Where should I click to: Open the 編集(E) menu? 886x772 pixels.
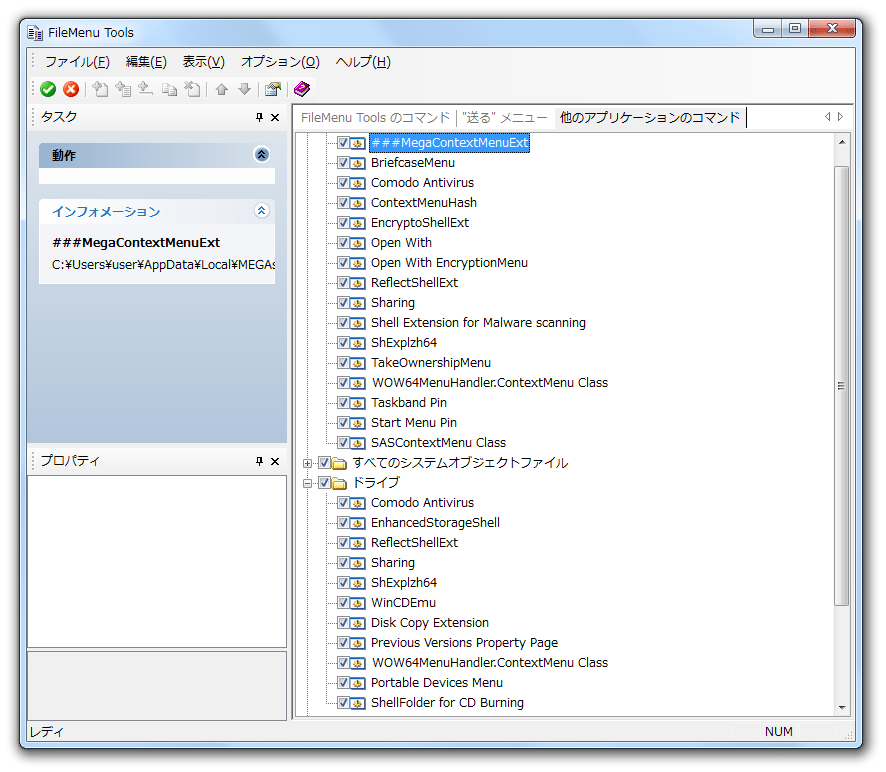146,62
